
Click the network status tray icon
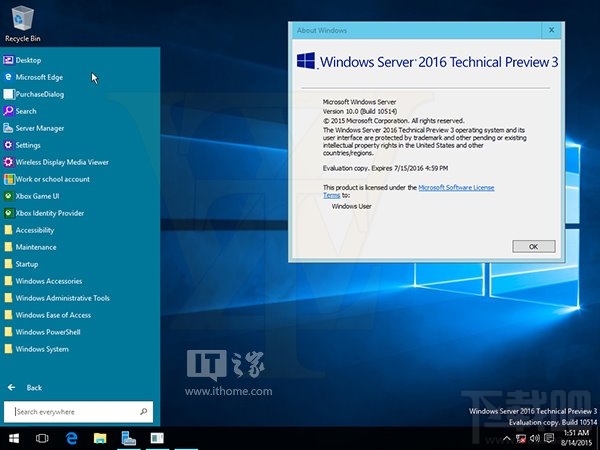coord(520,439)
